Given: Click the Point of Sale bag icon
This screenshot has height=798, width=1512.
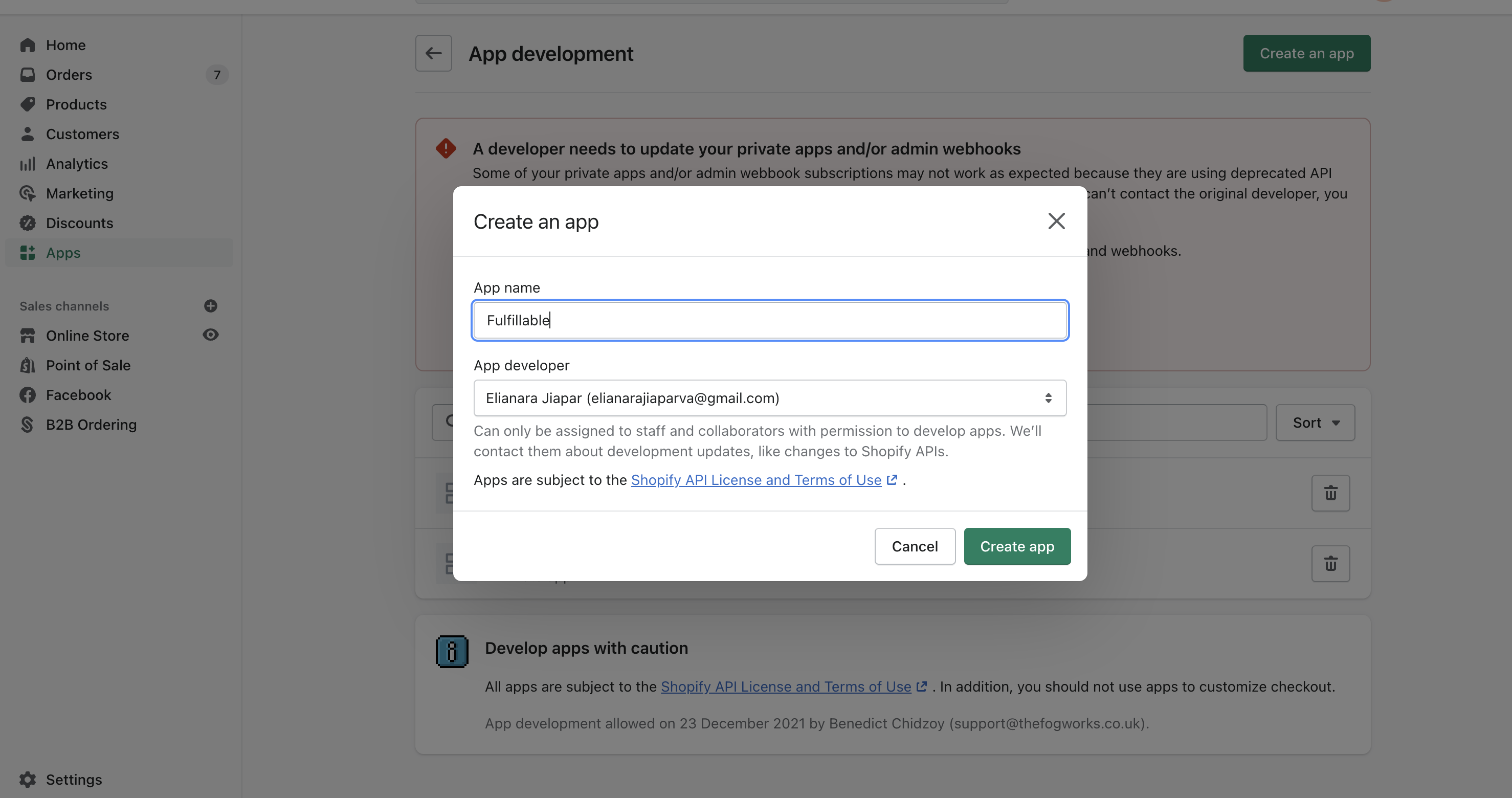Looking at the screenshot, I should tap(27, 365).
